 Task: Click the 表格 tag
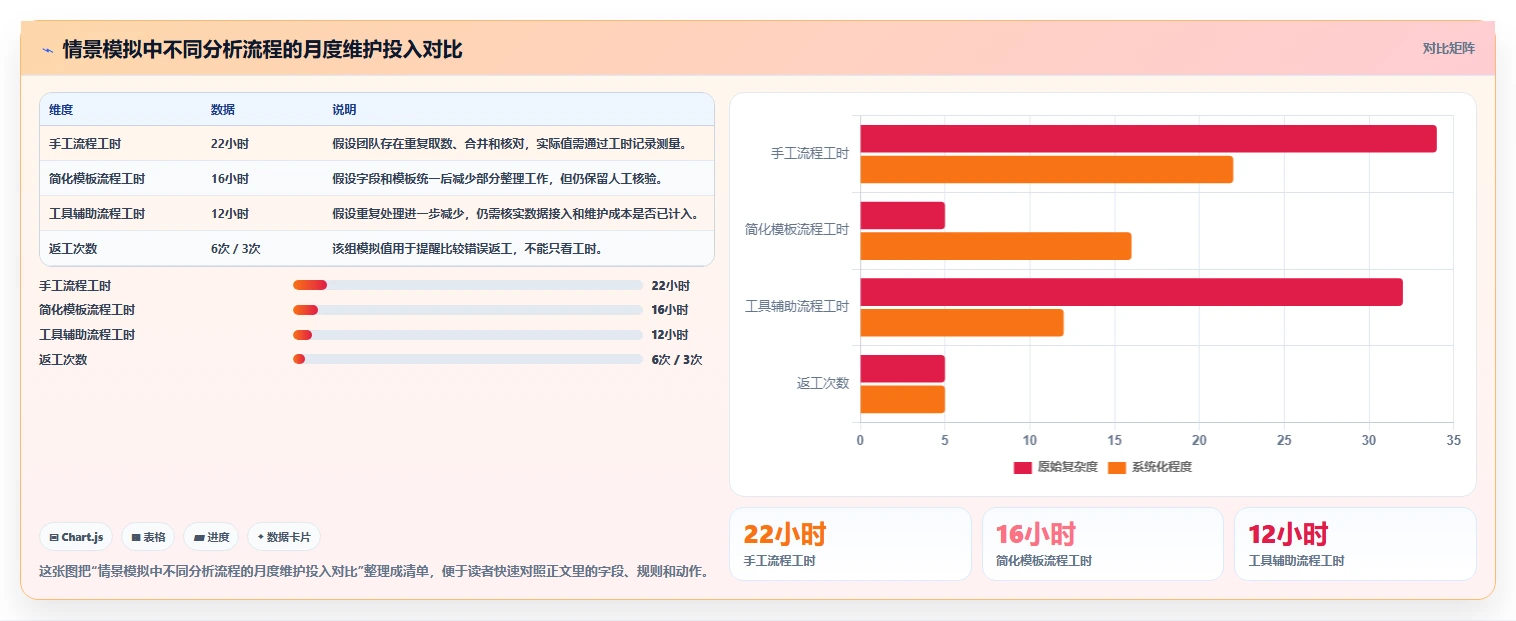pyautogui.click(x=148, y=537)
